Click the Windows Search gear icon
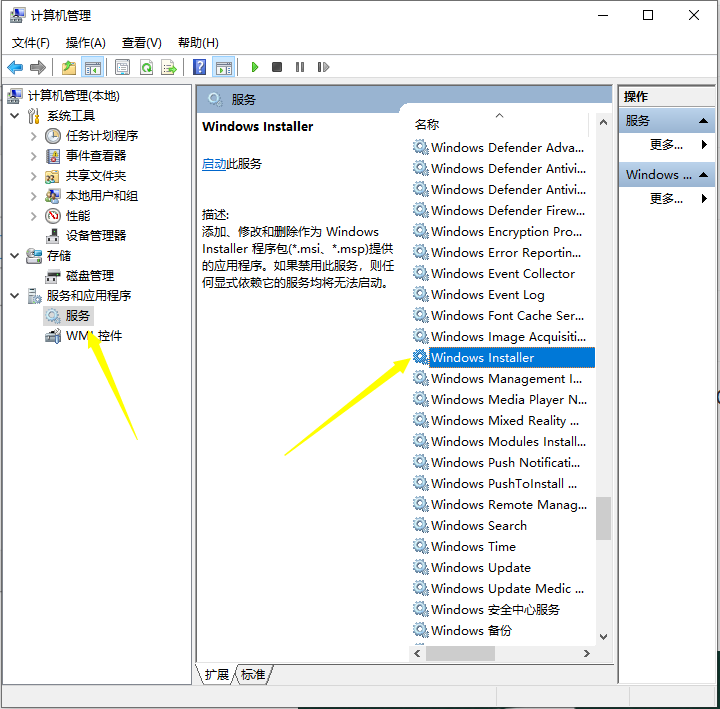Image resolution: width=720 pixels, height=709 pixels. click(420, 525)
